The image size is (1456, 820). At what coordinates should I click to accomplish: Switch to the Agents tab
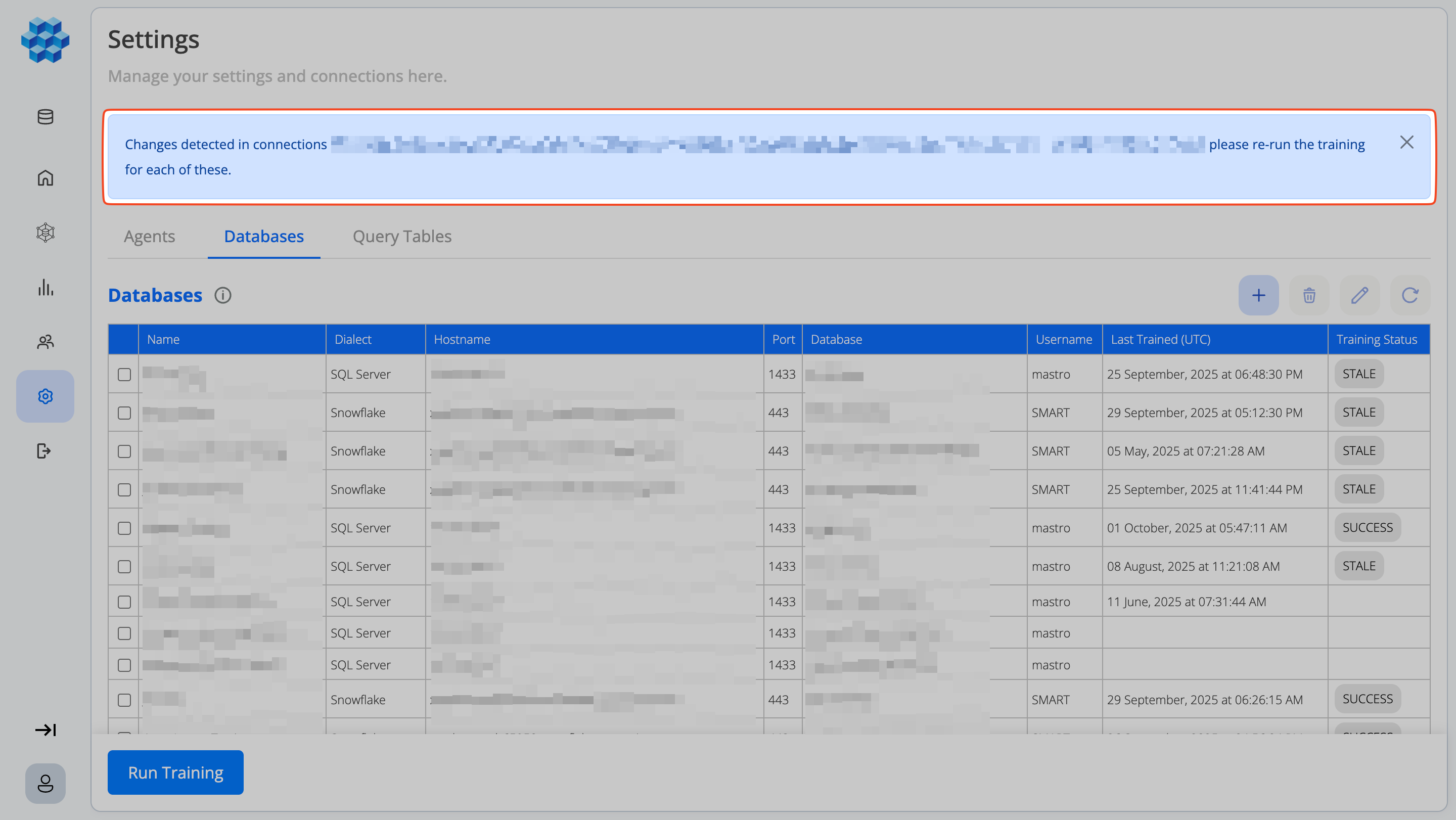point(149,236)
